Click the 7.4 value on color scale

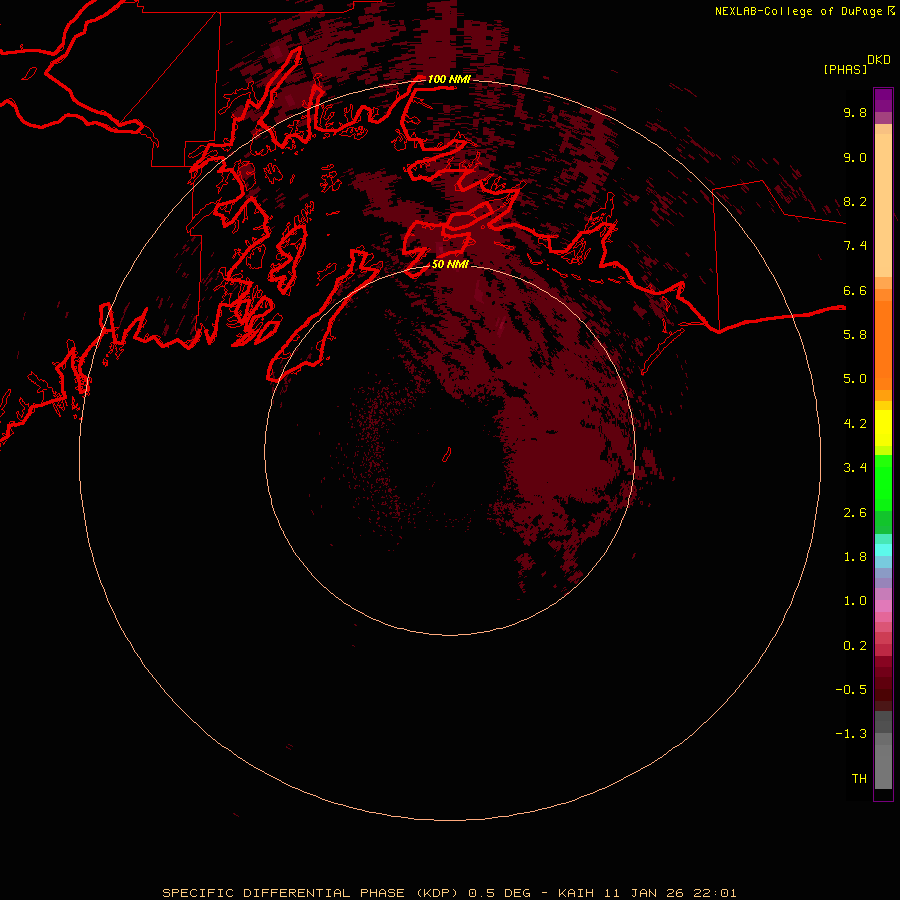(x=855, y=246)
